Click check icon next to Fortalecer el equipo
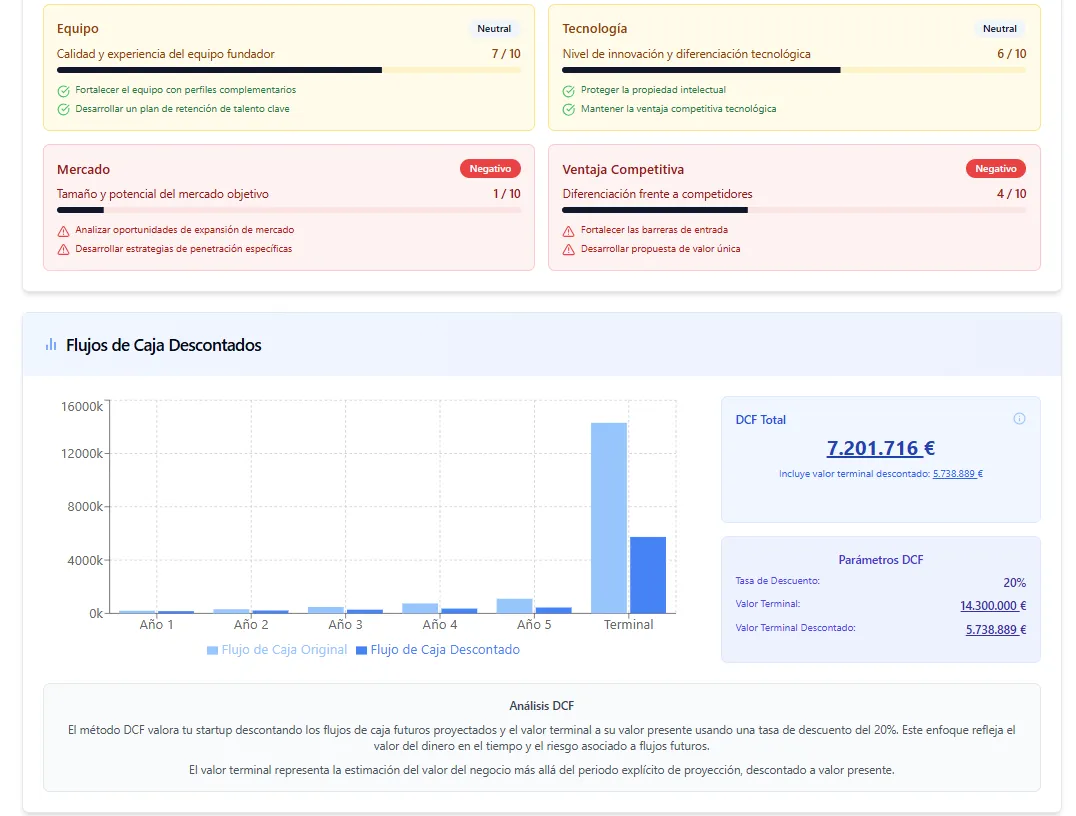 pyautogui.click(x=64, y=90)
